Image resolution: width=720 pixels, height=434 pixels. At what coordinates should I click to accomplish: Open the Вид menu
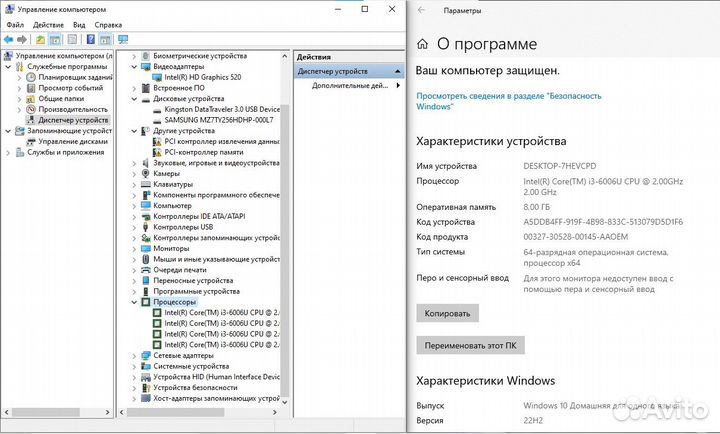click(79, 25)
